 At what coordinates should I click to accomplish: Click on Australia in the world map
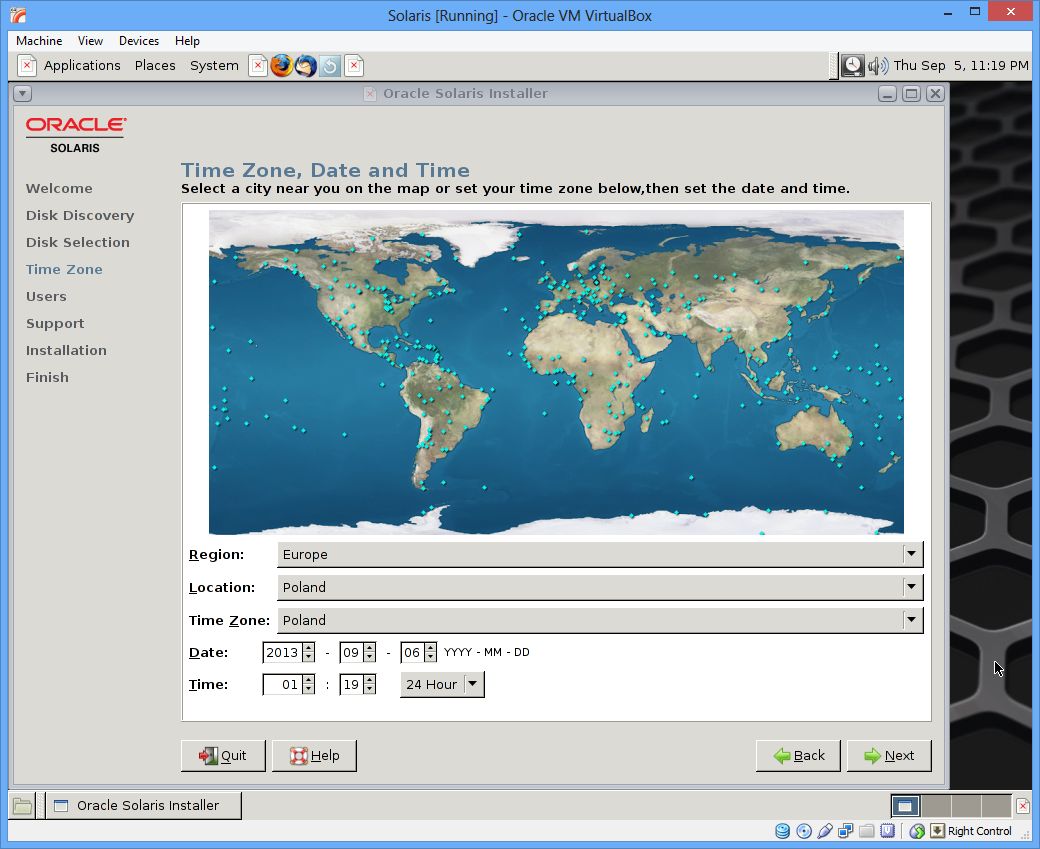click(813, 431)
